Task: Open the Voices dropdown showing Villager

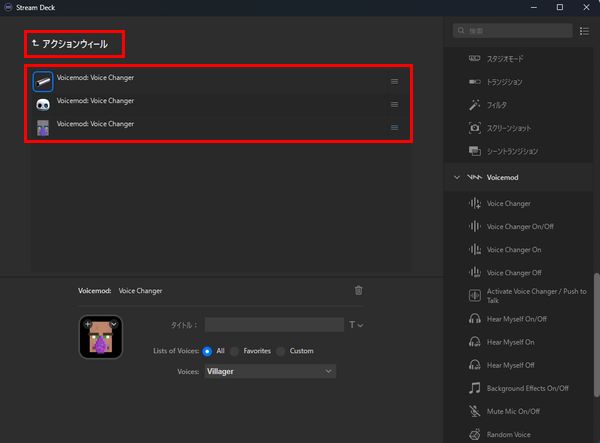Action: coord(270,371)
